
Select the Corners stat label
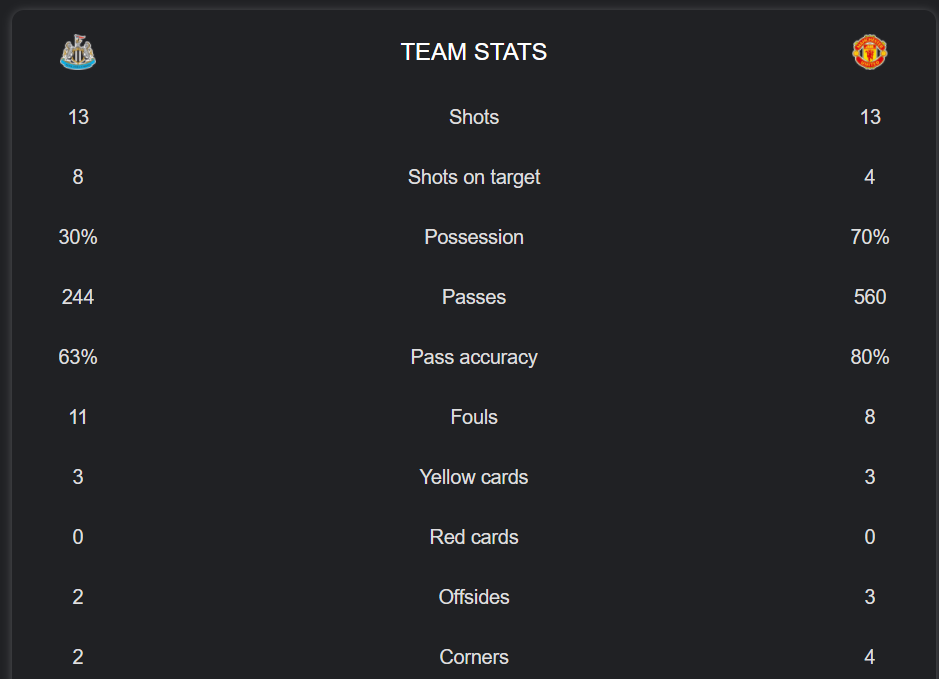474,657
